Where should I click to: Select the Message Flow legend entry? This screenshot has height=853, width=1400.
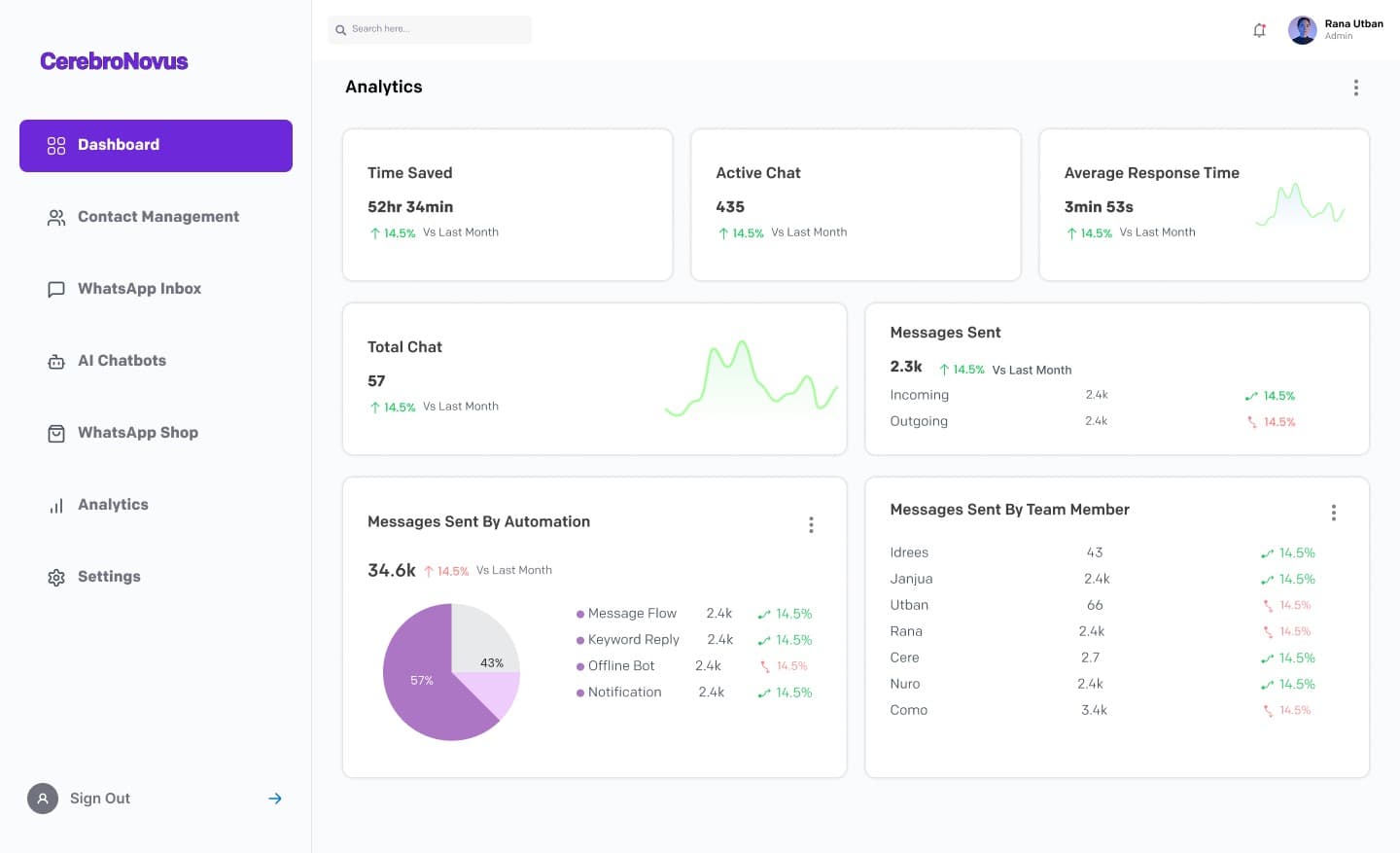[x=631, y=614]
